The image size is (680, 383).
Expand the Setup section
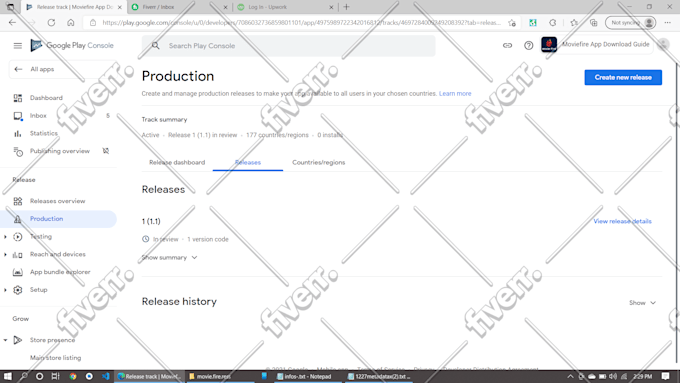pyautogui.click(x=5, y=290)
